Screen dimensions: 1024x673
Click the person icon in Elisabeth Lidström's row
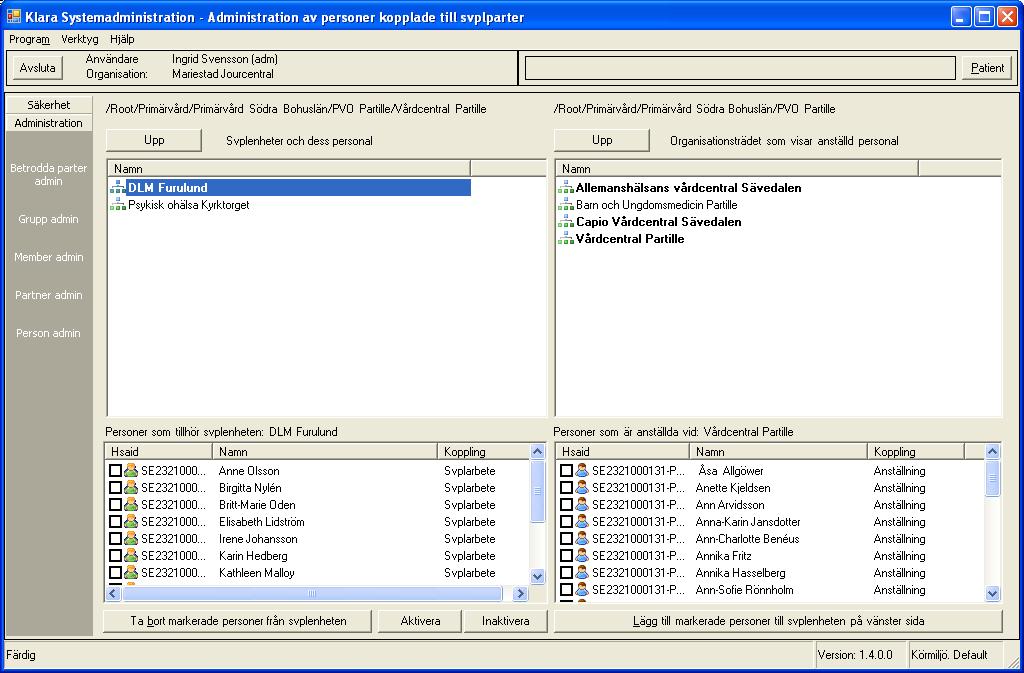point(131,522)
